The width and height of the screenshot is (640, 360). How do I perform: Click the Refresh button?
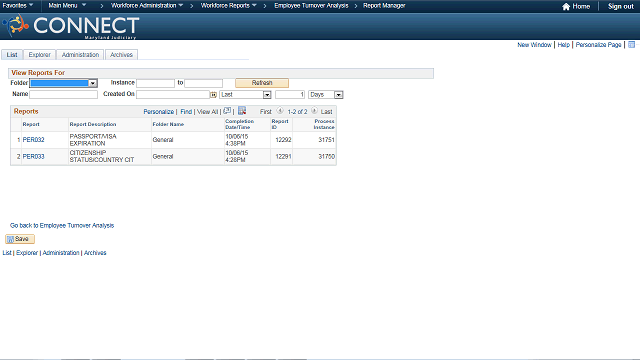(262, 83)
